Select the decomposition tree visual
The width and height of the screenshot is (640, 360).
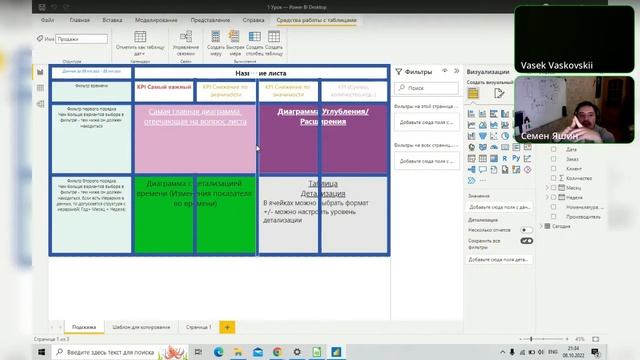point(471,169)
